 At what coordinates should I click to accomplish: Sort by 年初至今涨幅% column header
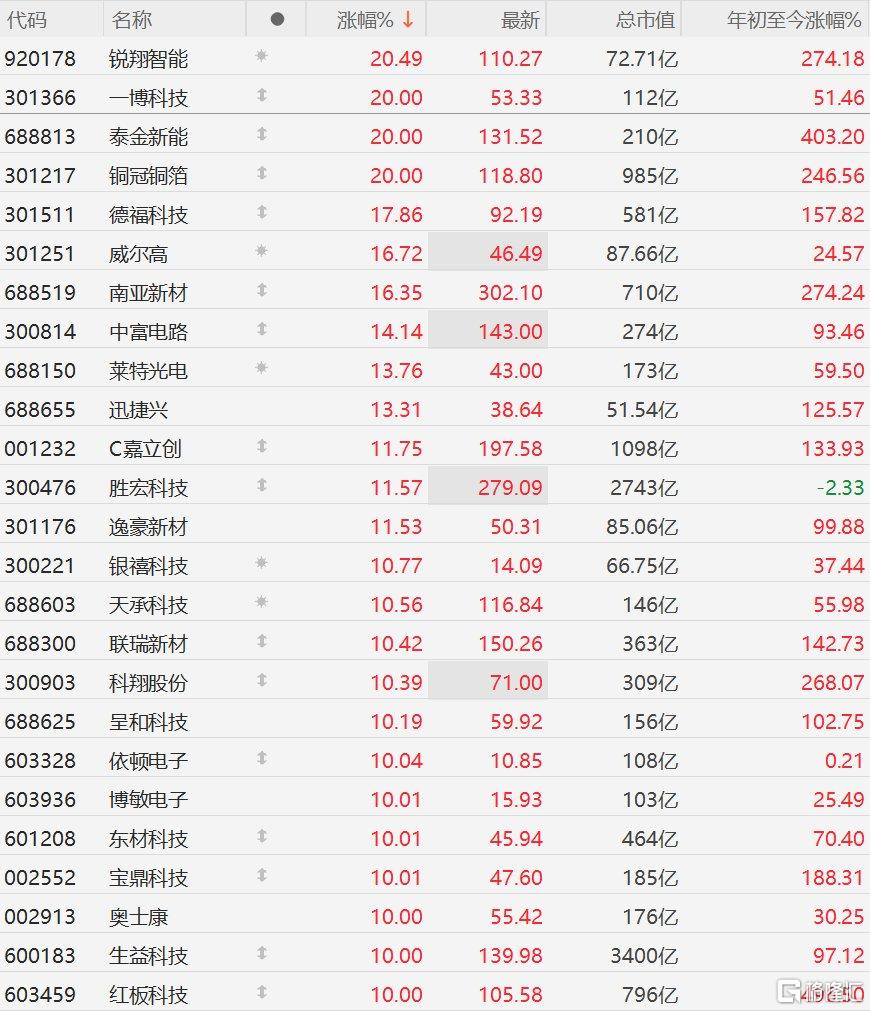pyautogui.click(x=794, y=20)
